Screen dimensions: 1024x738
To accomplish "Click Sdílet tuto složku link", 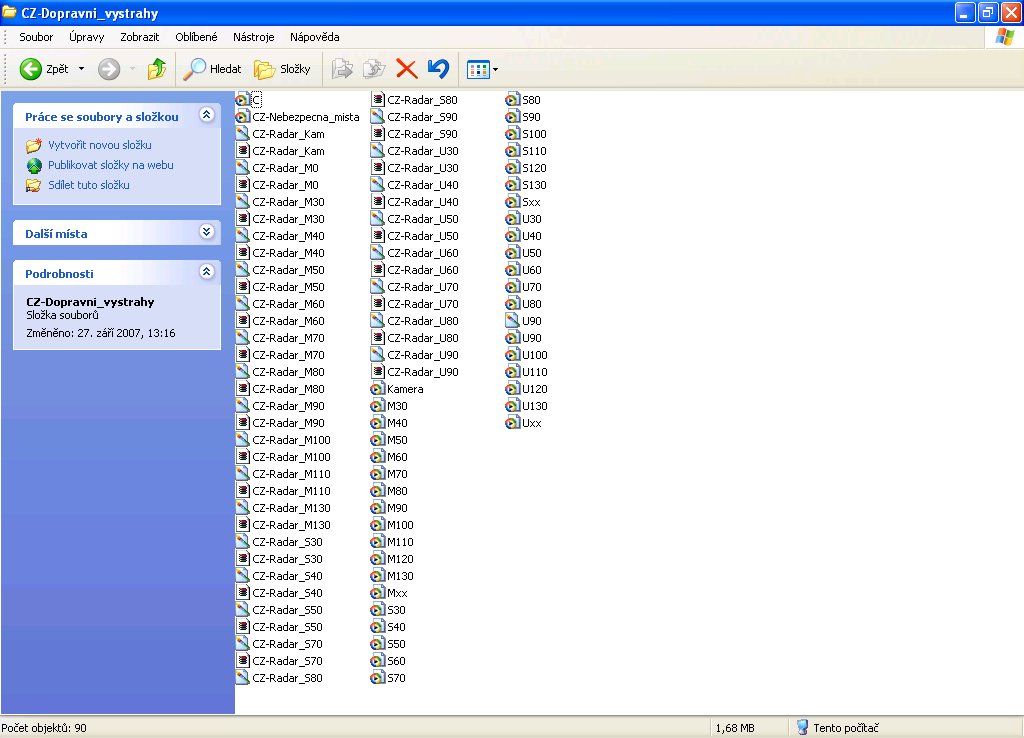I will coord(88,185).
